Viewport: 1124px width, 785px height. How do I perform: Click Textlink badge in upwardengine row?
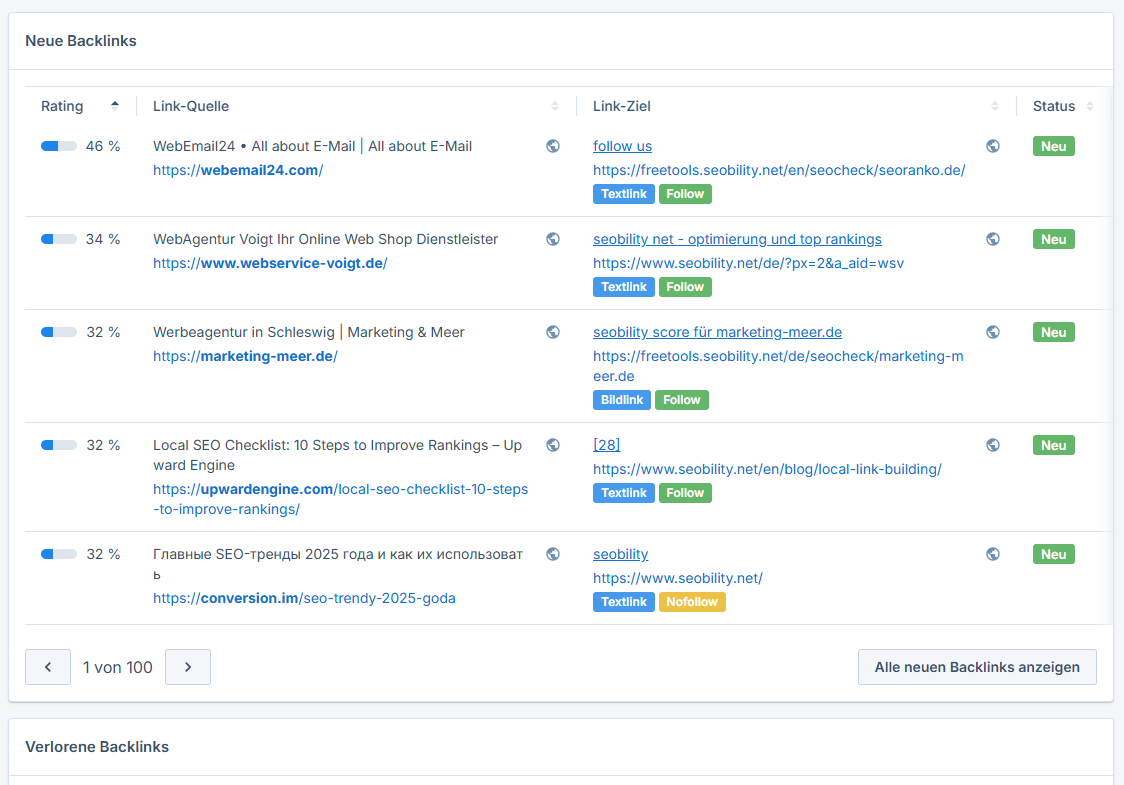(x=624, y=493)
